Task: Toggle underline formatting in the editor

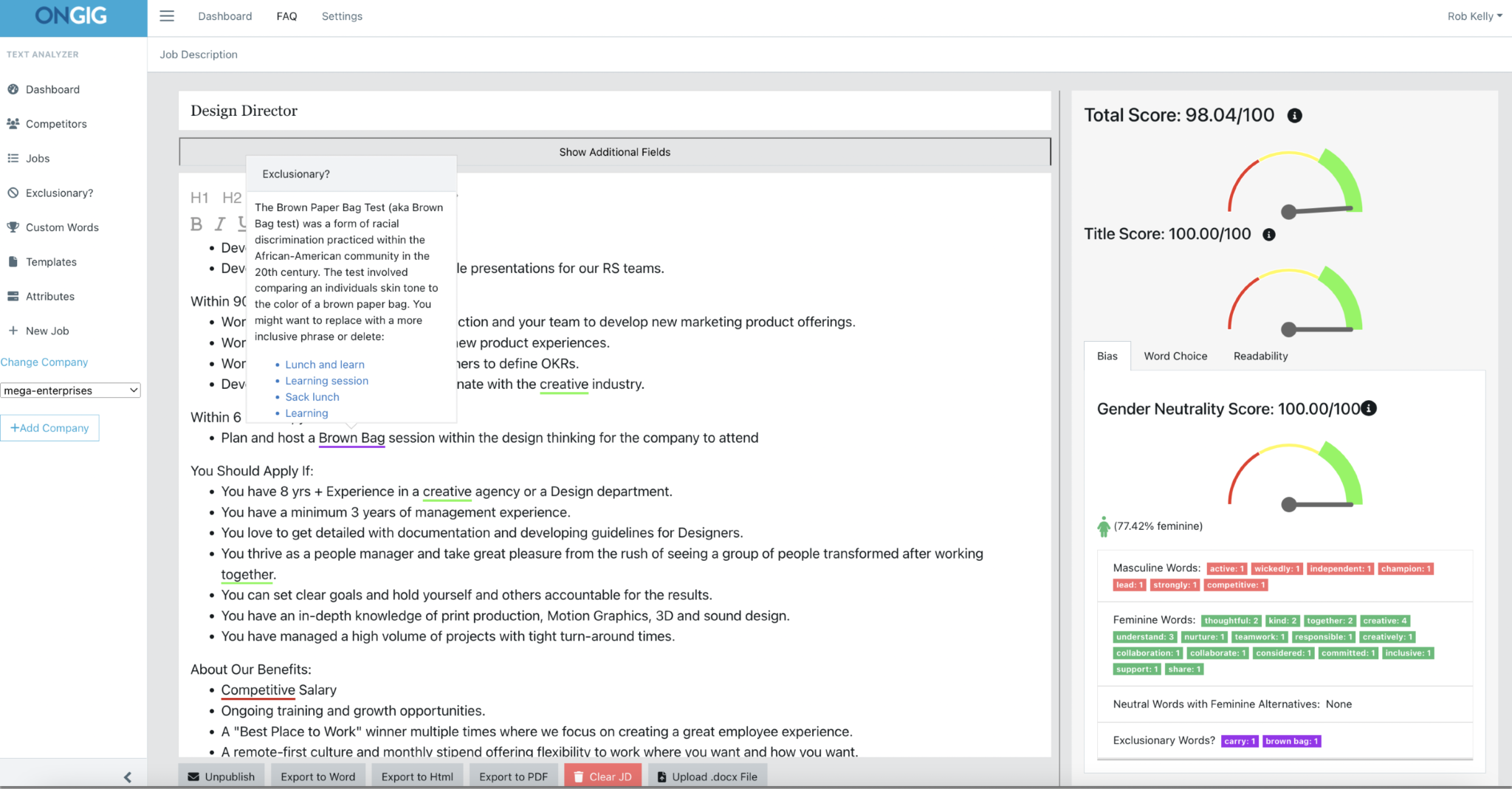Action: point(241,224)
